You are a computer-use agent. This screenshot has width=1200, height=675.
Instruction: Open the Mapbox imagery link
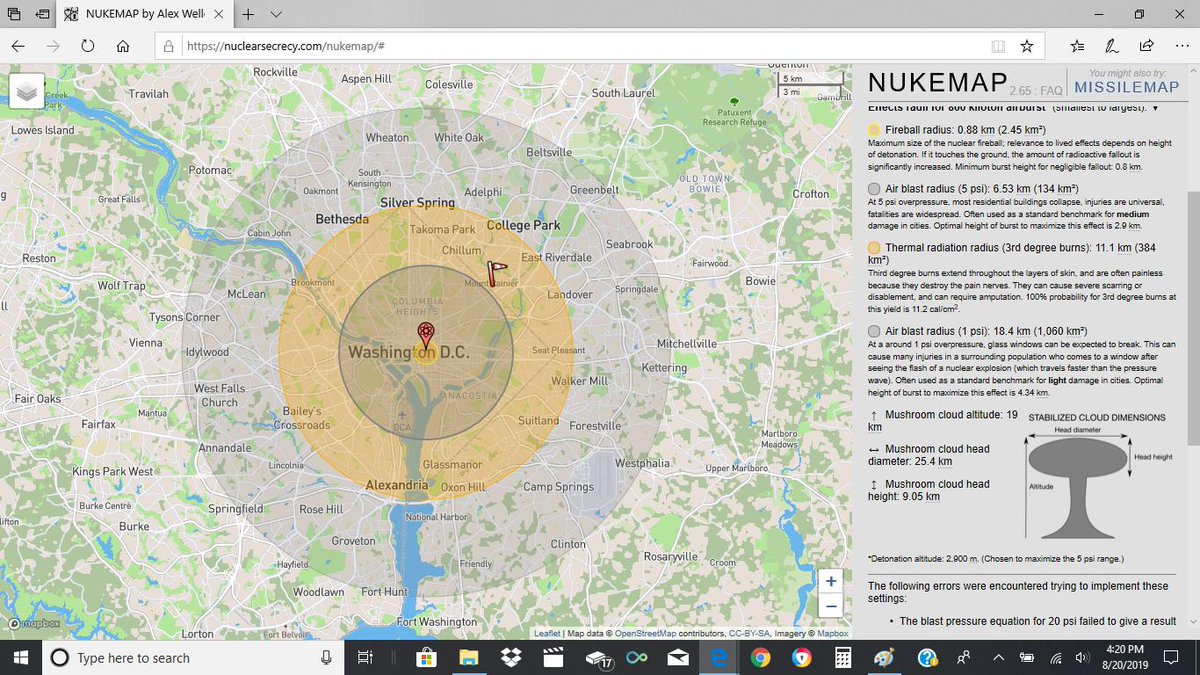[x=833, y=633]
